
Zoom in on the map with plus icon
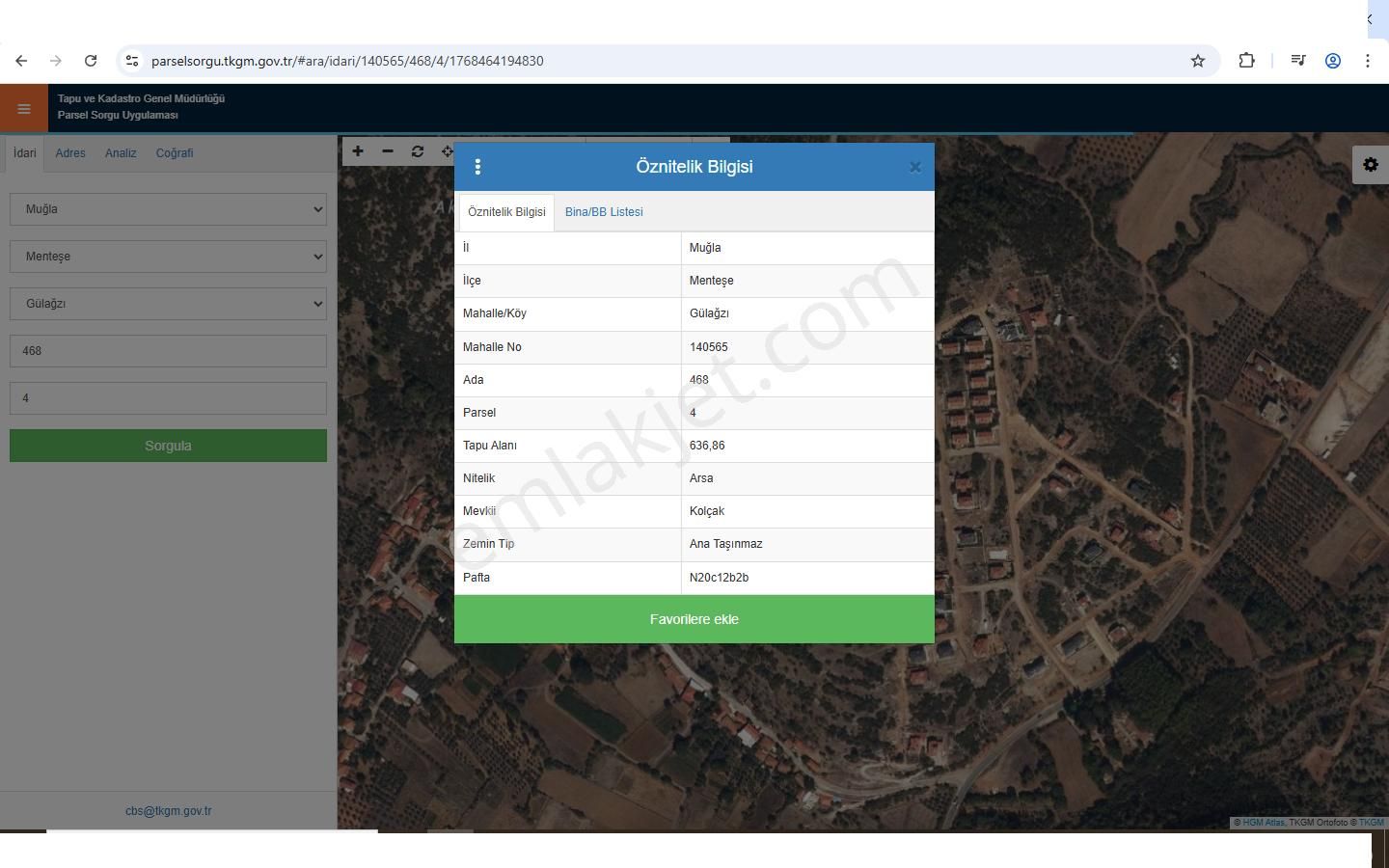[358, 151]
